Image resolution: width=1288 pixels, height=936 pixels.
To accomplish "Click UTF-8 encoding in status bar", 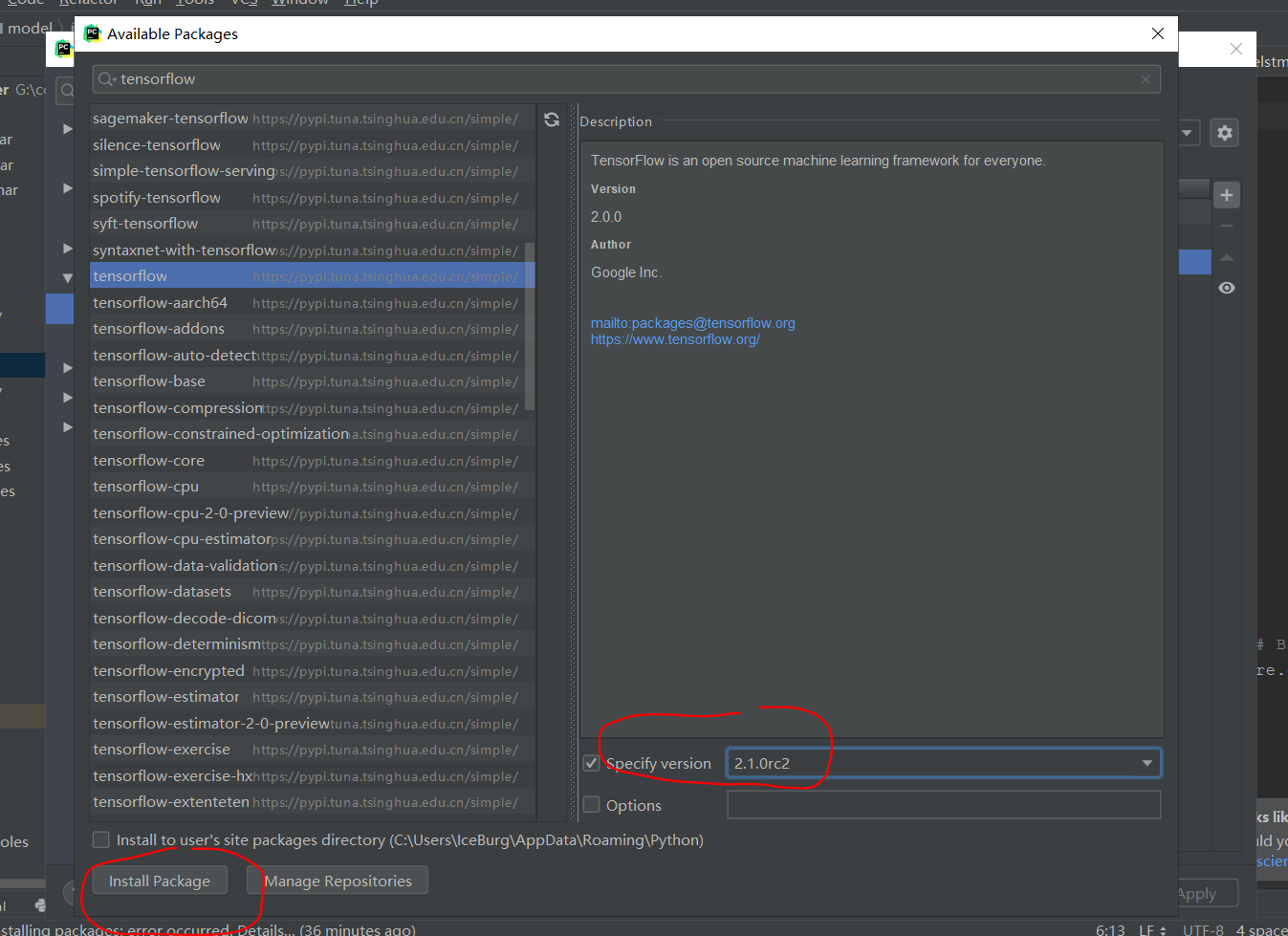I will point(1203,929).
